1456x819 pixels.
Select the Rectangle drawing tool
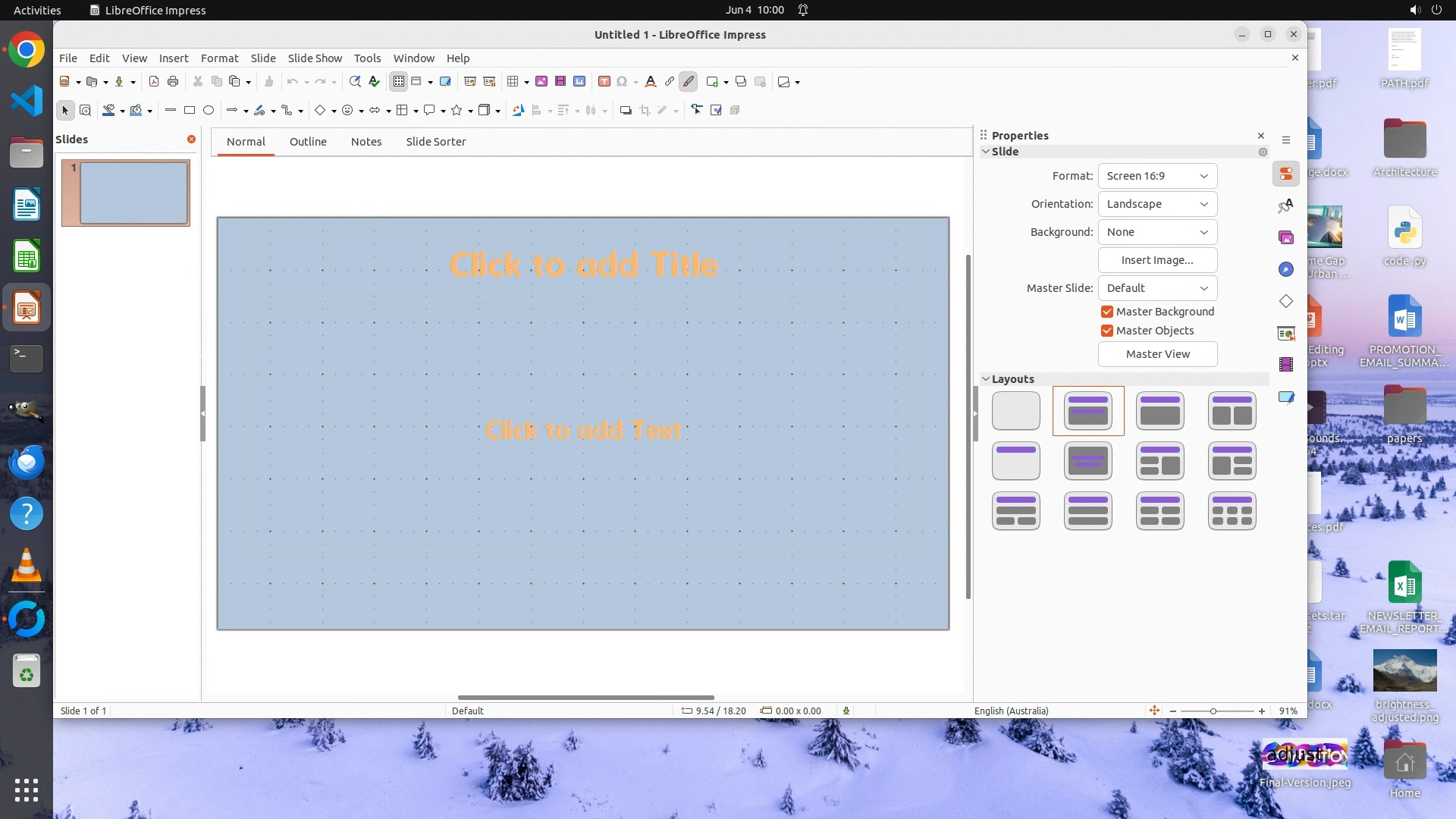point(190,111)
